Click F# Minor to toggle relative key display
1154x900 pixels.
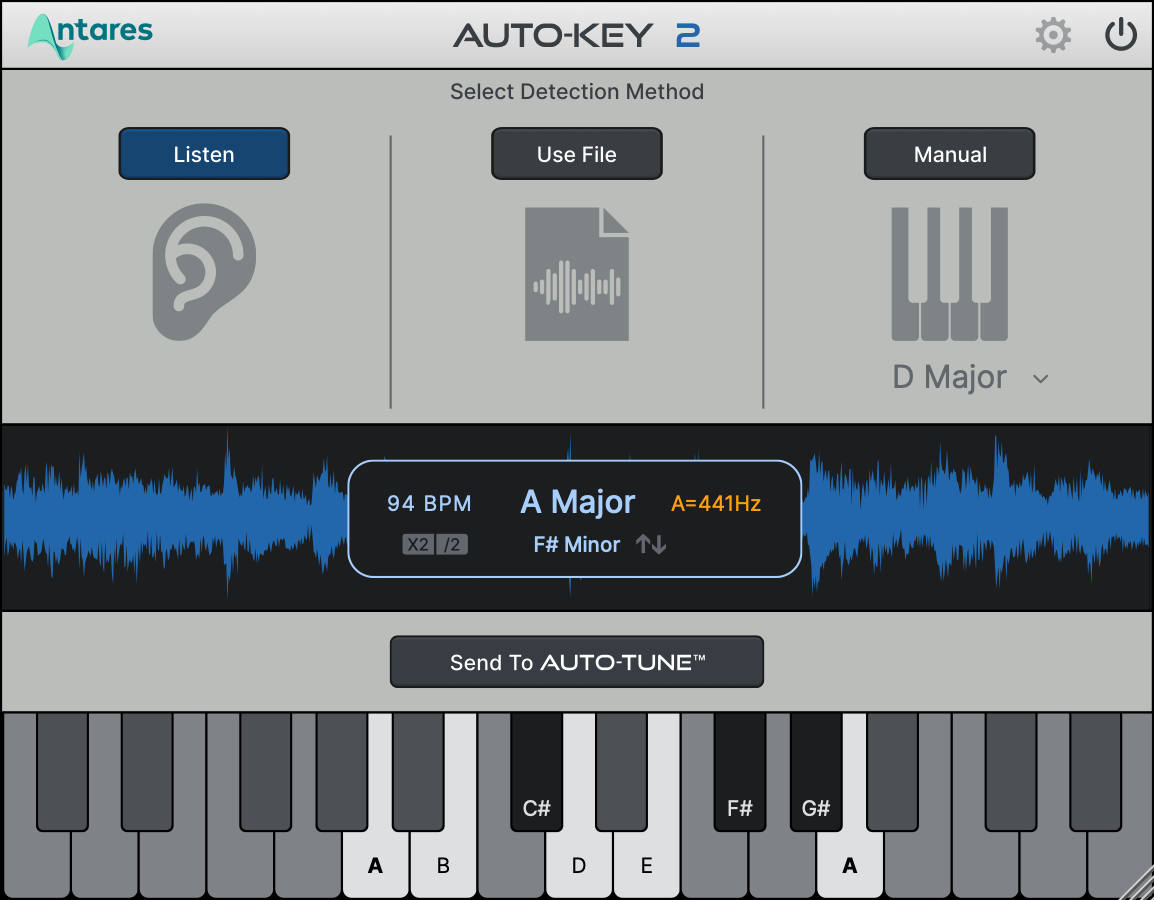pyautogui.click(x=577, y=544)
